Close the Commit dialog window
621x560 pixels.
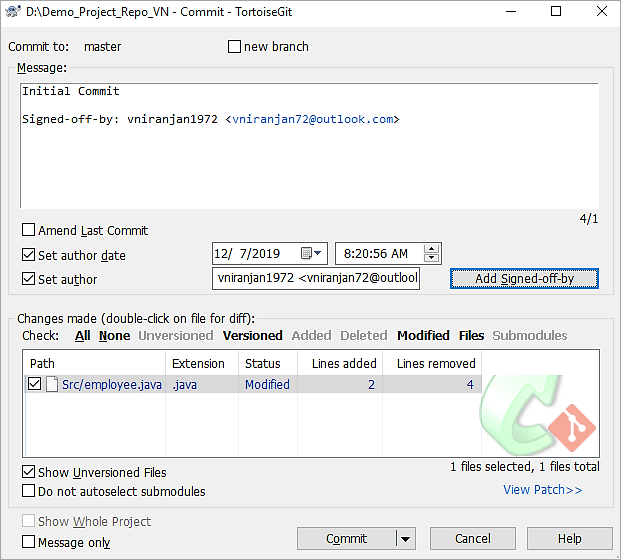coord(602,11)
